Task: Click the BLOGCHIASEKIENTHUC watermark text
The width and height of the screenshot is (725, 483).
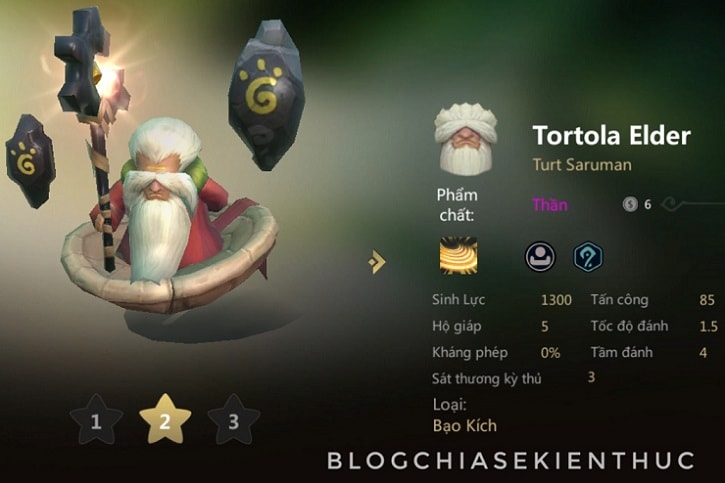Action: coord(511,460)
